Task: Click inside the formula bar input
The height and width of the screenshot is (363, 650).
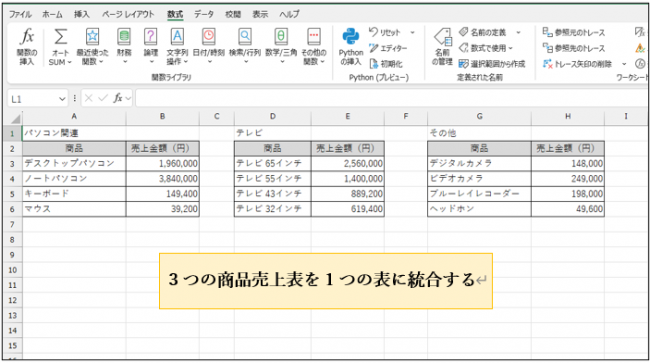Action: (391, 98)
